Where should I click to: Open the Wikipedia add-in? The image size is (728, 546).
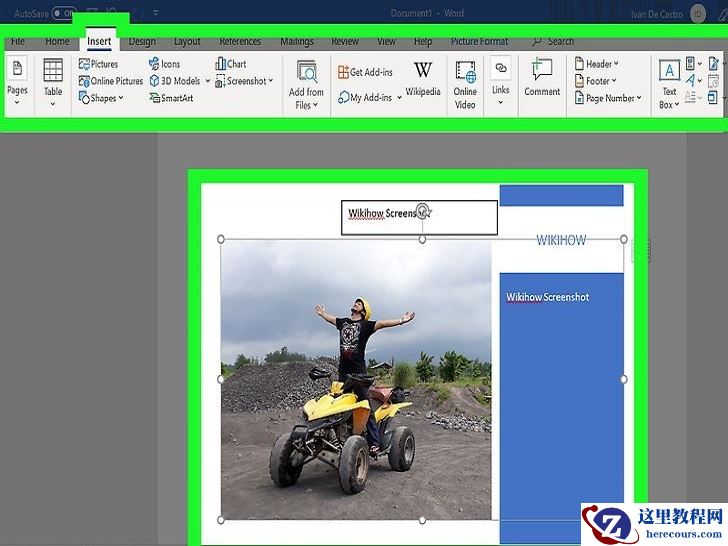pos(423,79)
